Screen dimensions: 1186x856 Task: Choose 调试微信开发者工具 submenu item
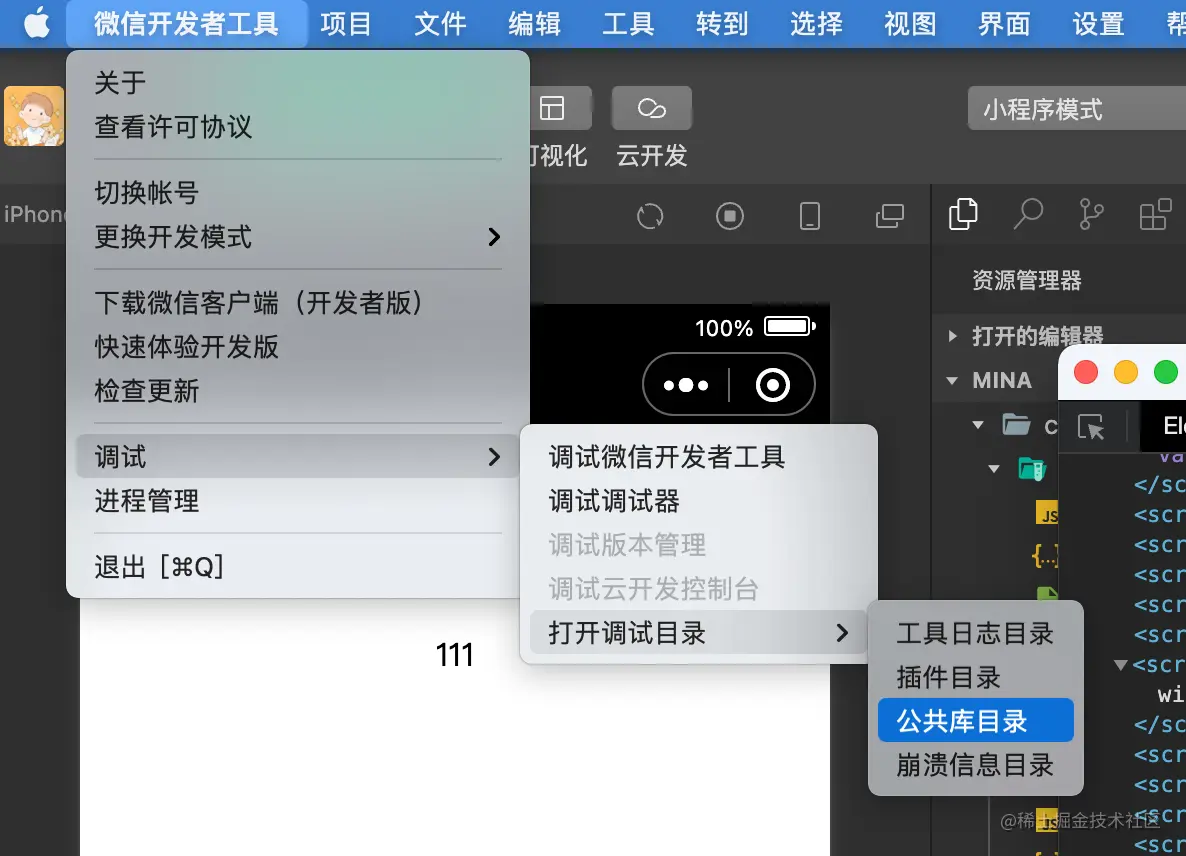click(699, 457)
